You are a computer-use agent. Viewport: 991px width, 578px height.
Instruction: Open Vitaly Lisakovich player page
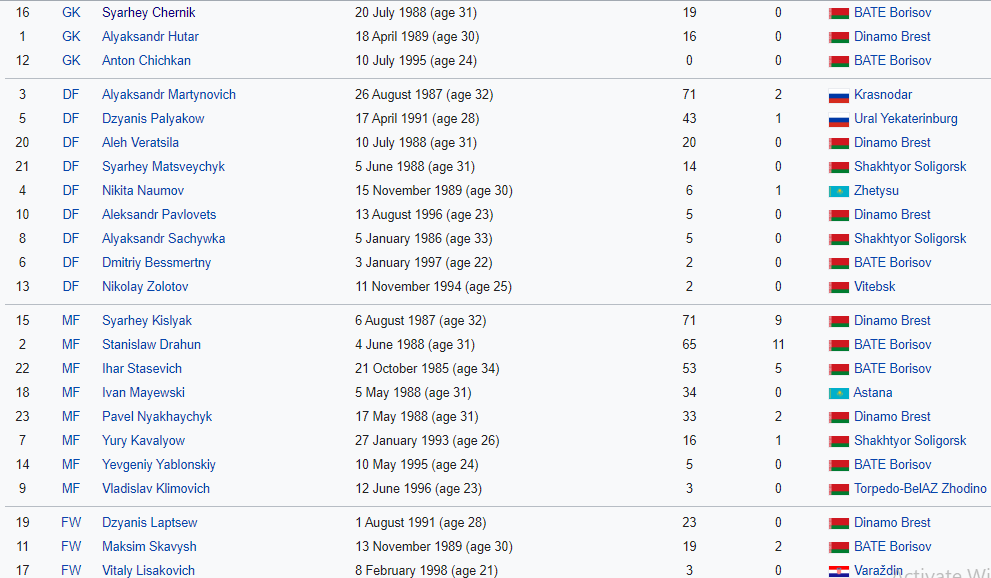click(x=149, y=570)
